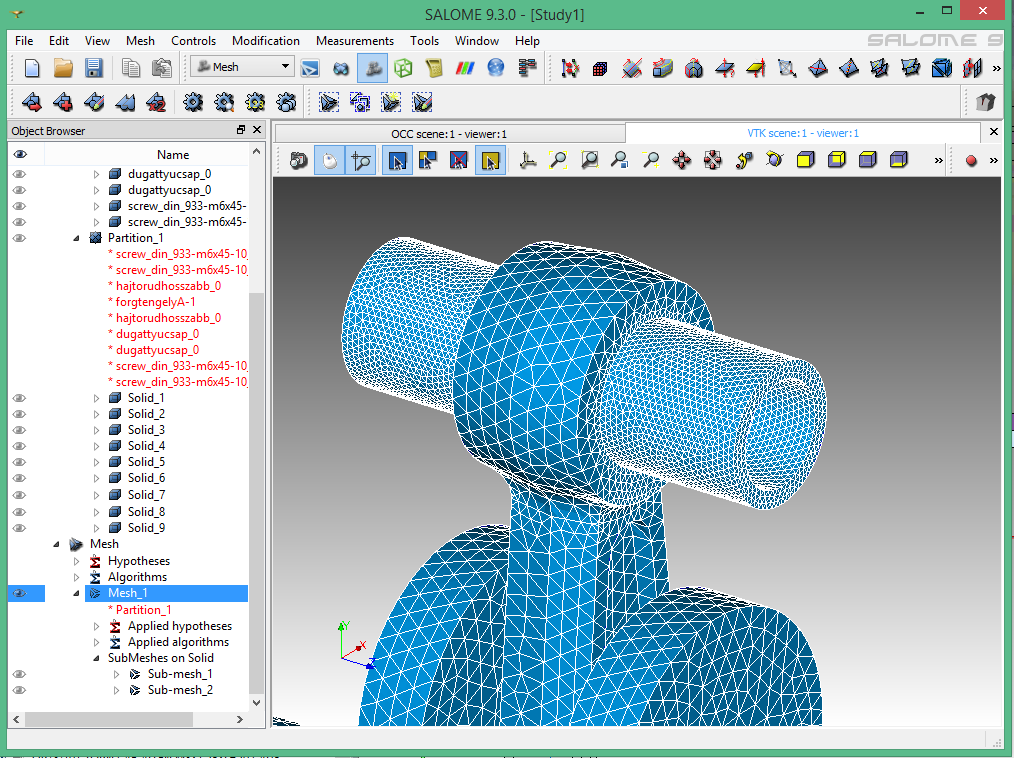This screenshot has height=758, width=1014.
Task: Click the Fit Area zoom icon
Action: [589, 160]
